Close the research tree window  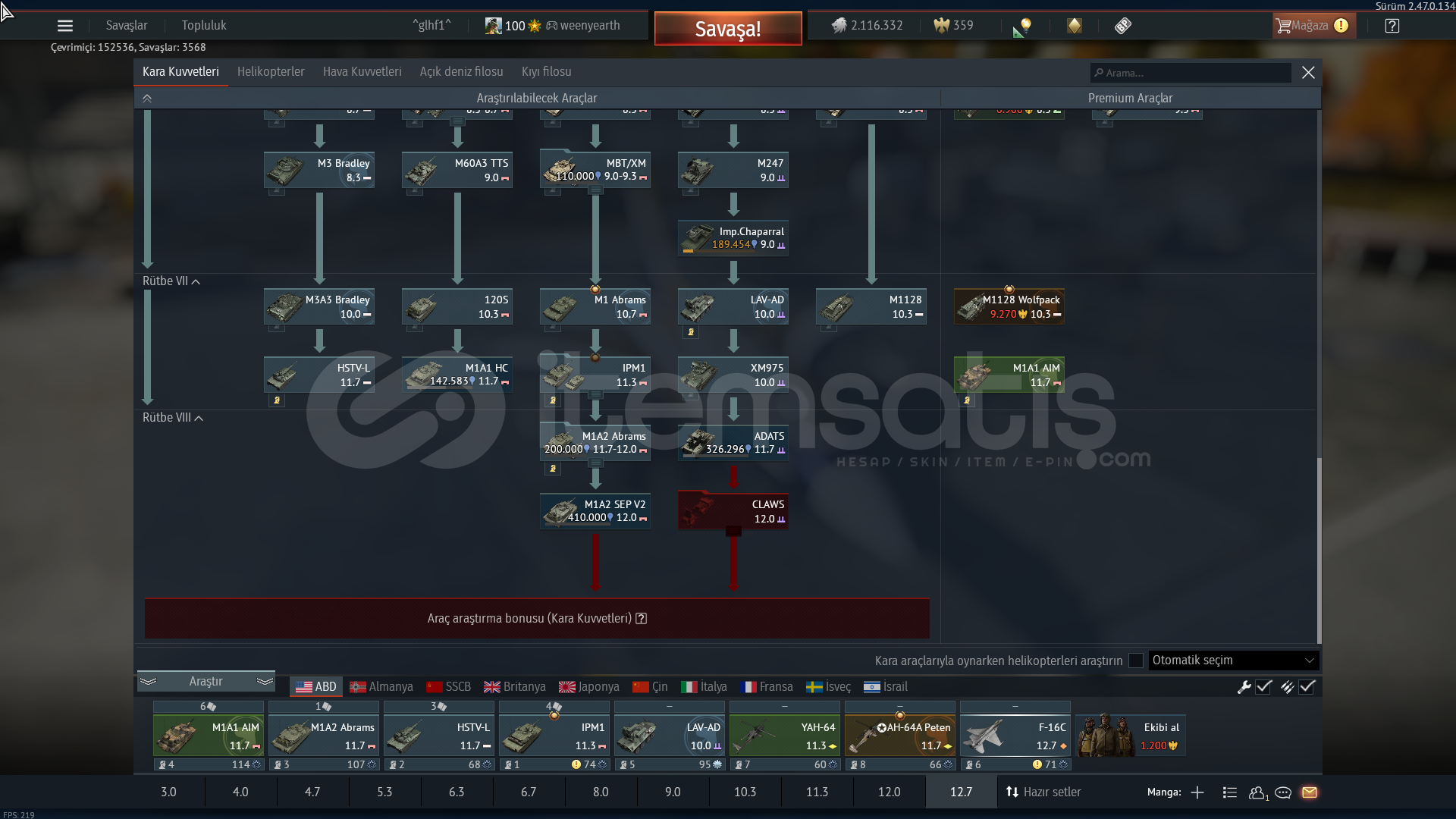click(x=1308, y=73)
